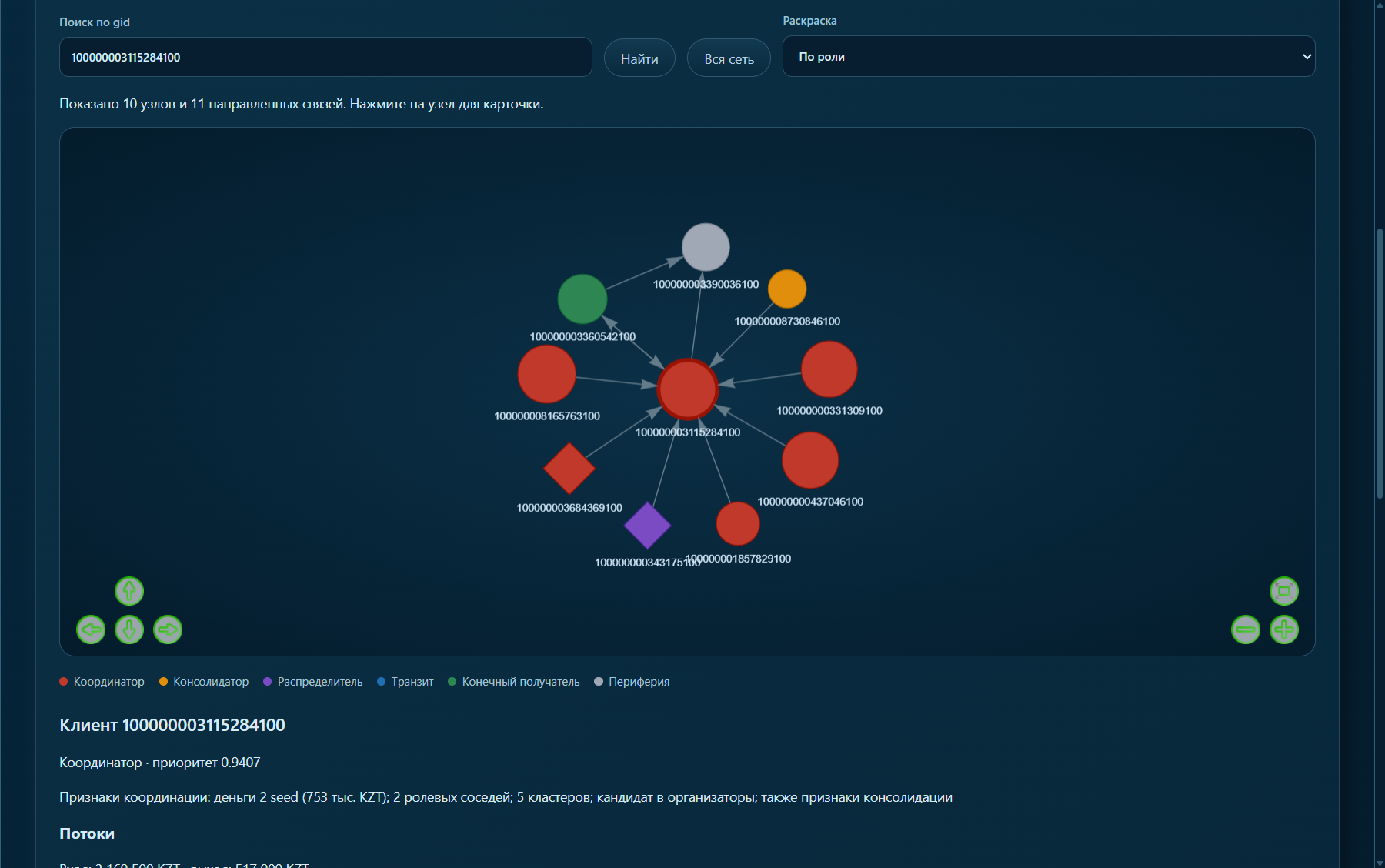Select red diamond node 100000003684369100
The image size is (1385, 868).
pyautogui.click(x=569, y=468)
